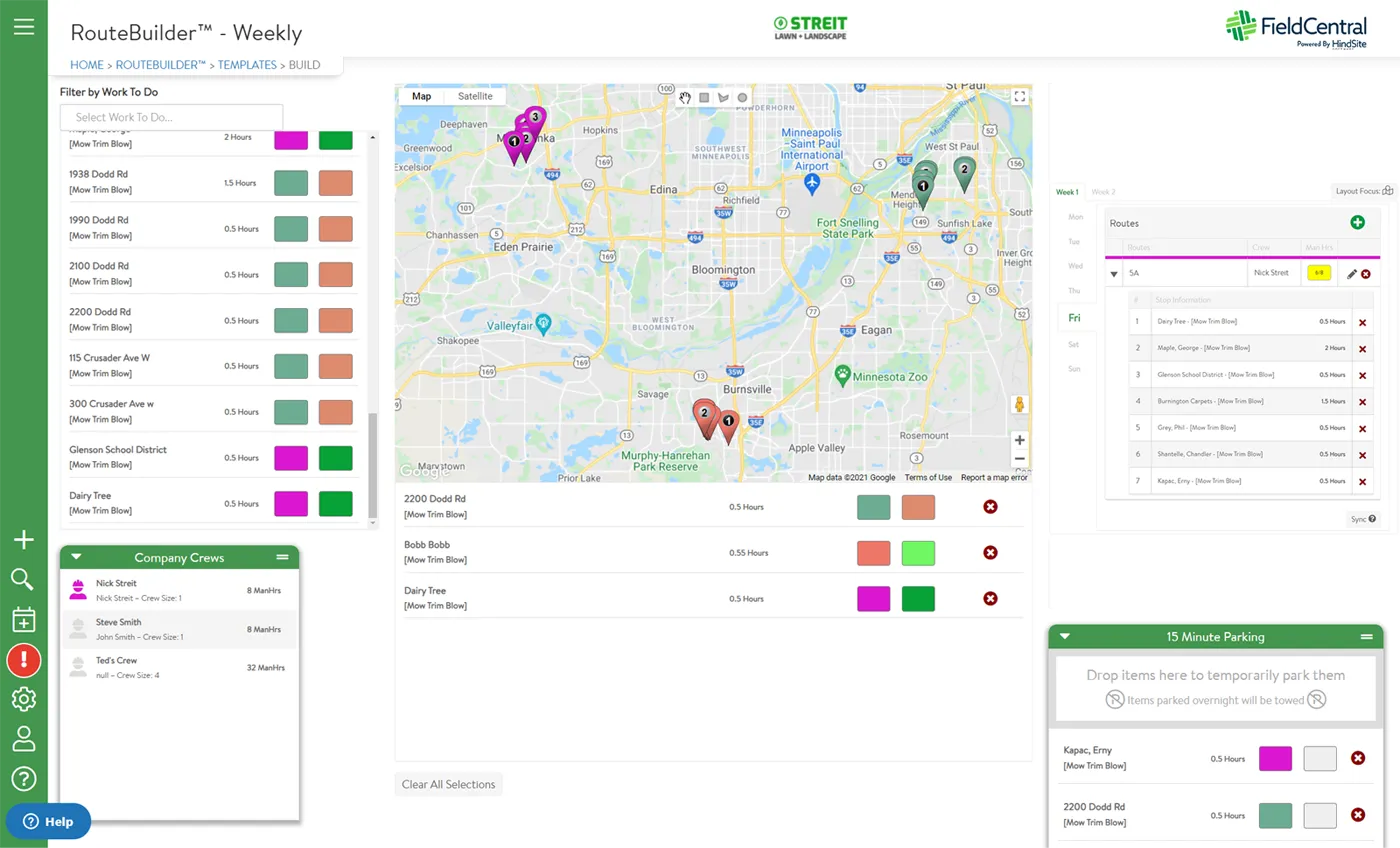The image size is (1400, 848).
Task: Collapse the 15 Minute Parking panel arrow
Action: point(1064,636)
